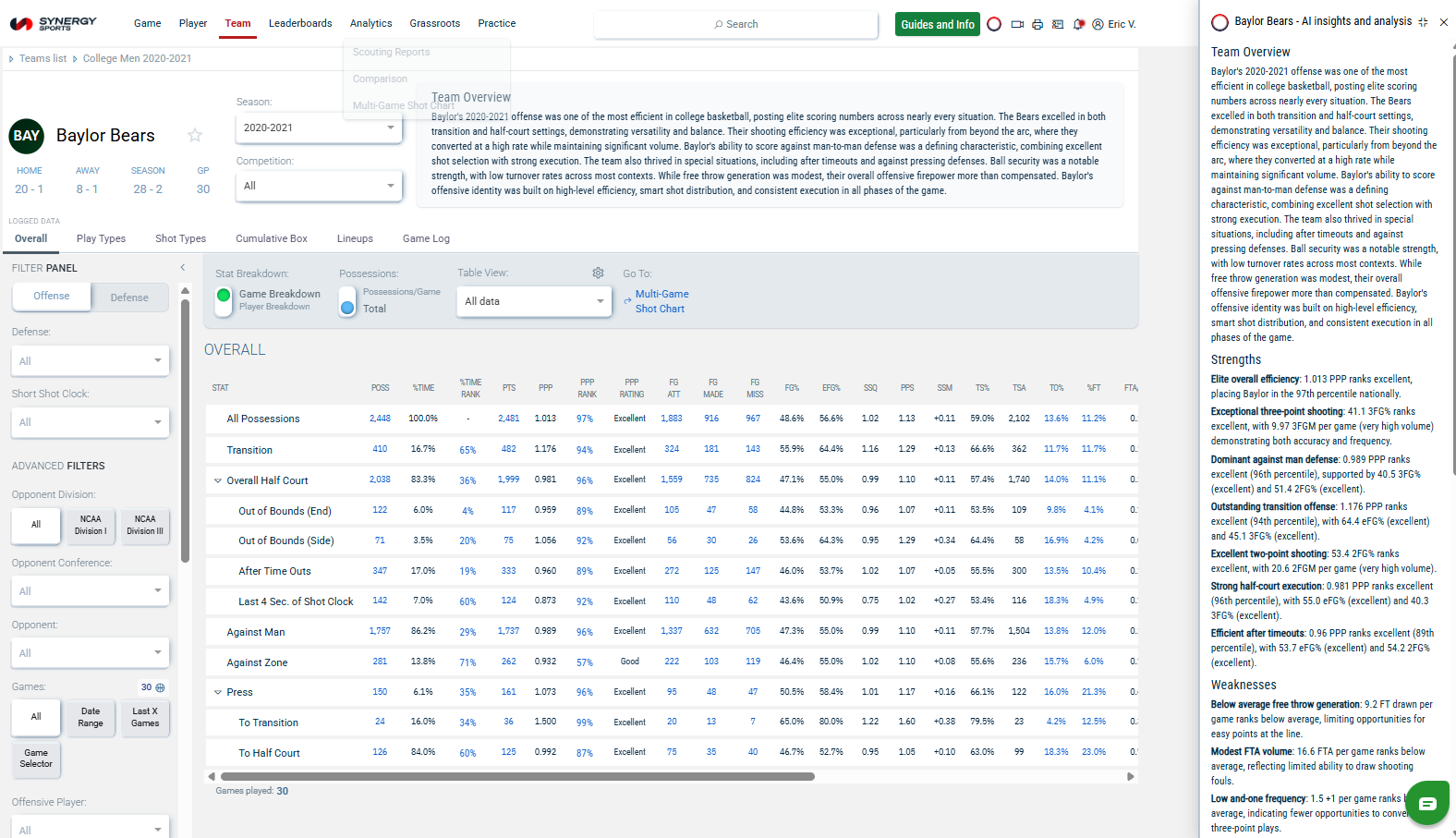The image size is (1456, 838).
Task: Switch to the Lineups tab
Action: click(x=355, y=238)
